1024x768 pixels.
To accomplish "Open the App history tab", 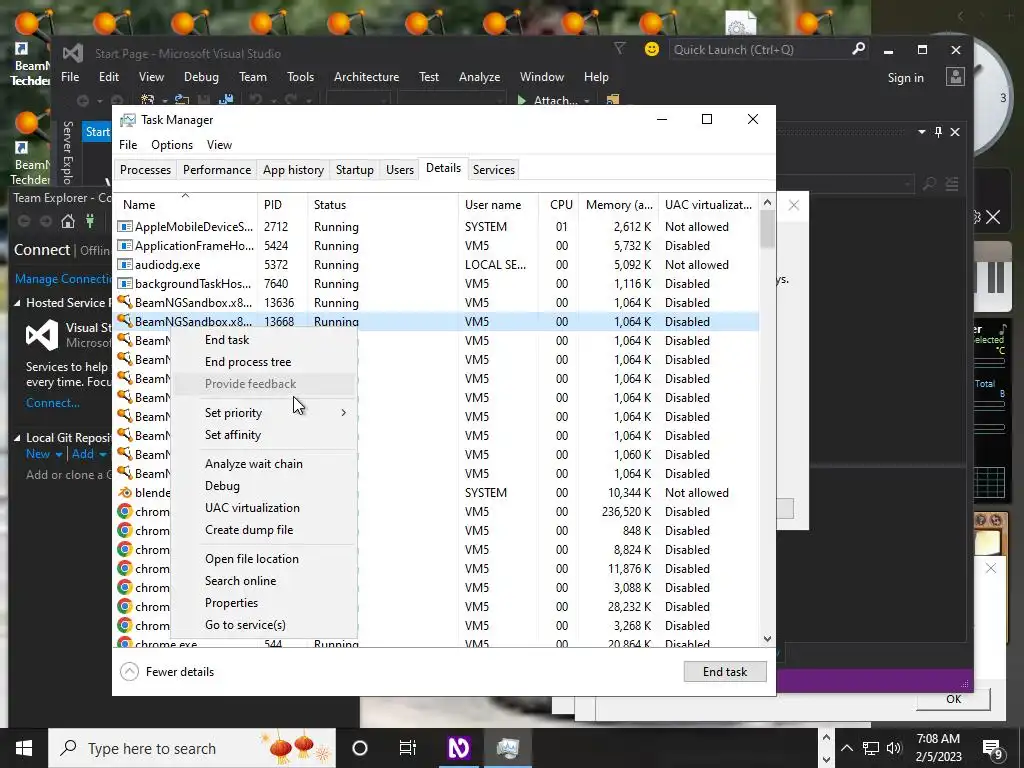I will click(293, 170).
